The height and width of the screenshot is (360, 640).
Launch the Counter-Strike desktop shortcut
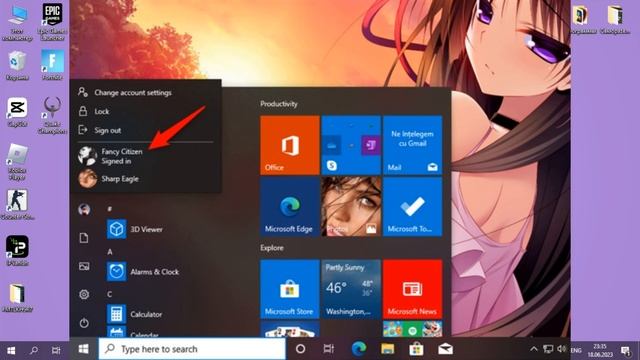point(17,204)
